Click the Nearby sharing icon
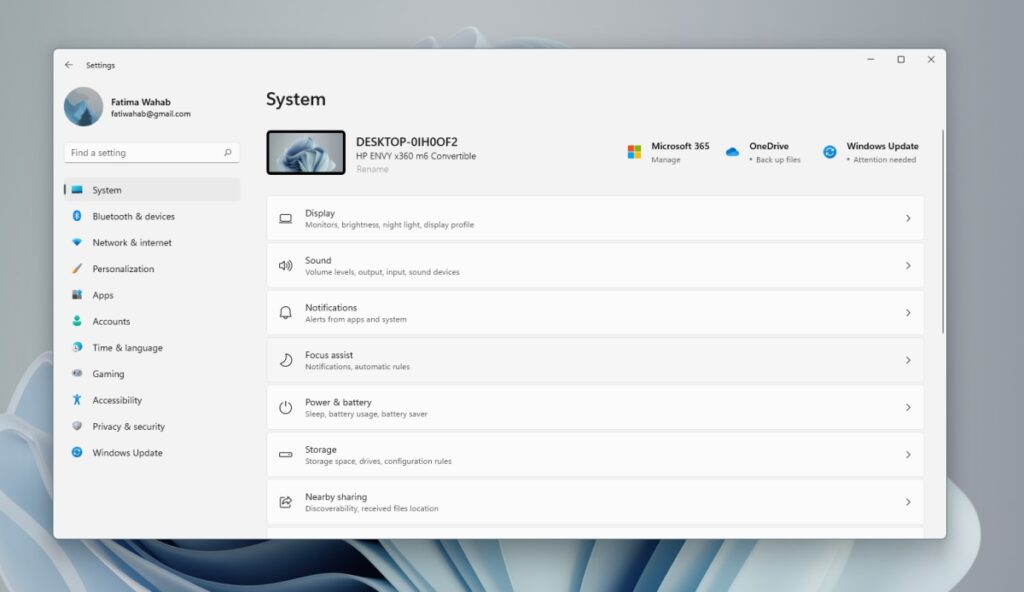This screenshot has height=592, width=1024. tap(285, 501)
